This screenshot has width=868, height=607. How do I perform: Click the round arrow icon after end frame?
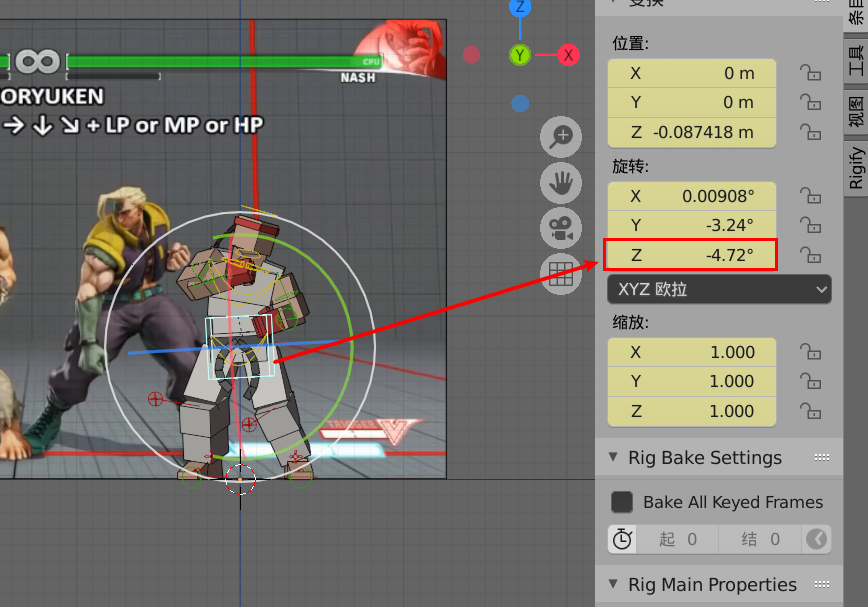817,539
